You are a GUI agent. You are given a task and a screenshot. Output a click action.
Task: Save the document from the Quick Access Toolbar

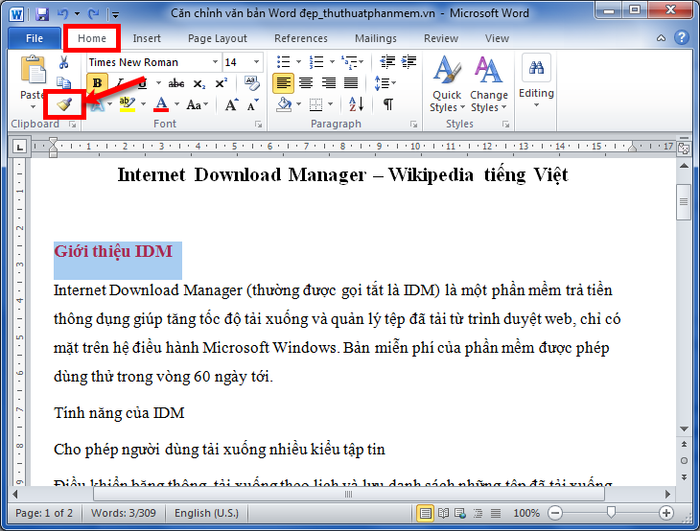[41, 14]
